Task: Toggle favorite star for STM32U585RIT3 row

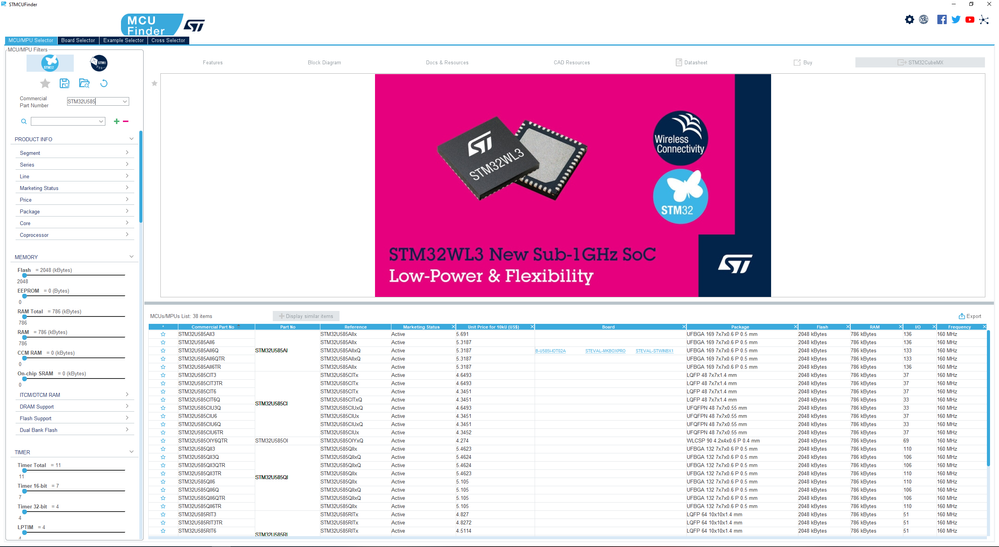Action: click(x=163, y=515)
